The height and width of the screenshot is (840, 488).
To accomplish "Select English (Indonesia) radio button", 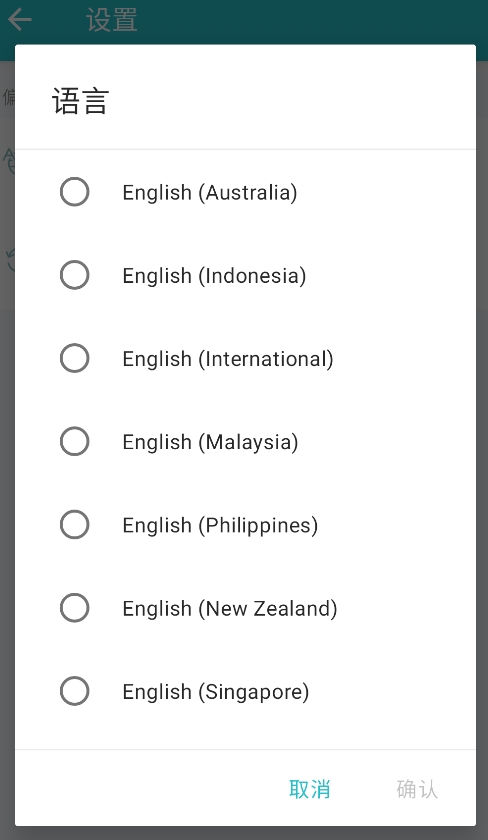I will tap(74, 275).
